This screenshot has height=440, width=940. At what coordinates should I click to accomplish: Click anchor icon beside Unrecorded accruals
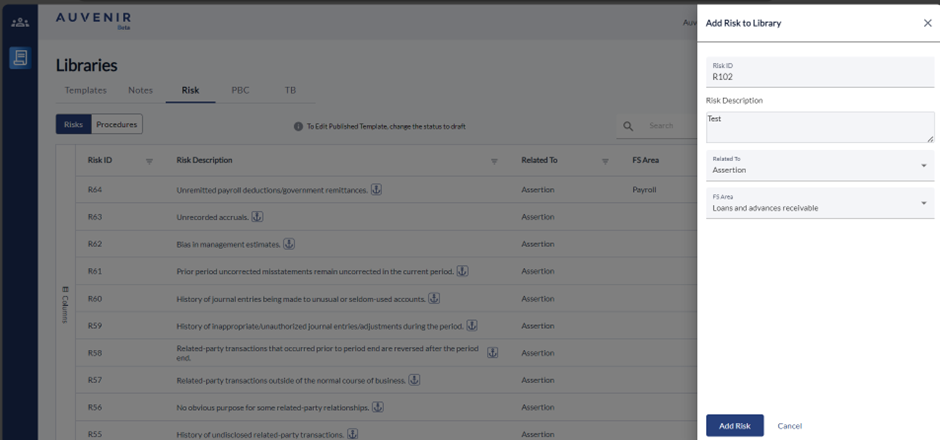tap(257, 216)
